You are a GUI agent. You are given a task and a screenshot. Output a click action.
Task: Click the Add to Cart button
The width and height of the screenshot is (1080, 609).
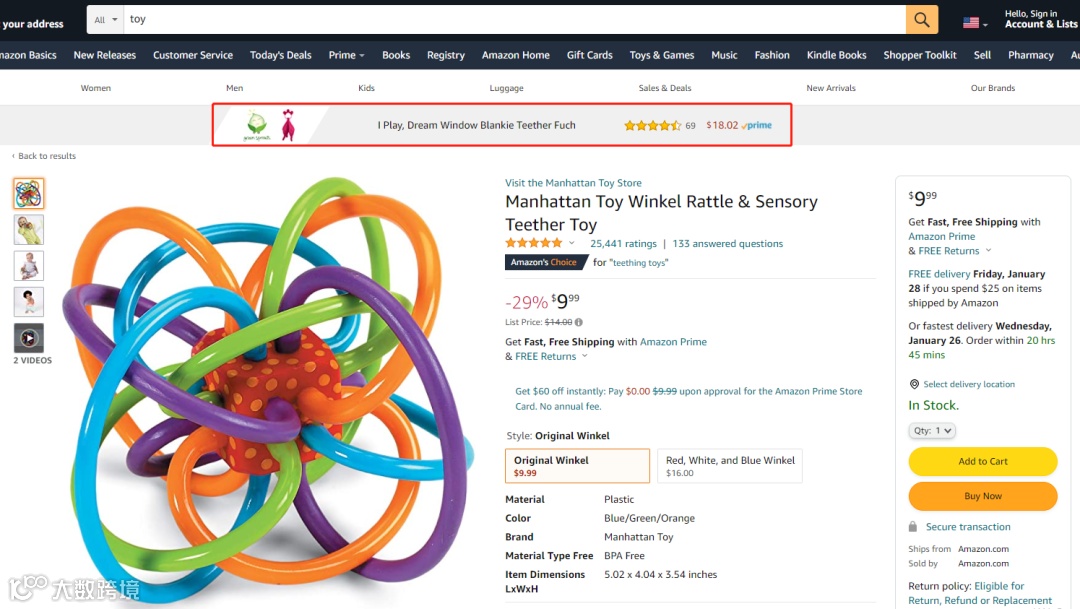coord(983,461)
